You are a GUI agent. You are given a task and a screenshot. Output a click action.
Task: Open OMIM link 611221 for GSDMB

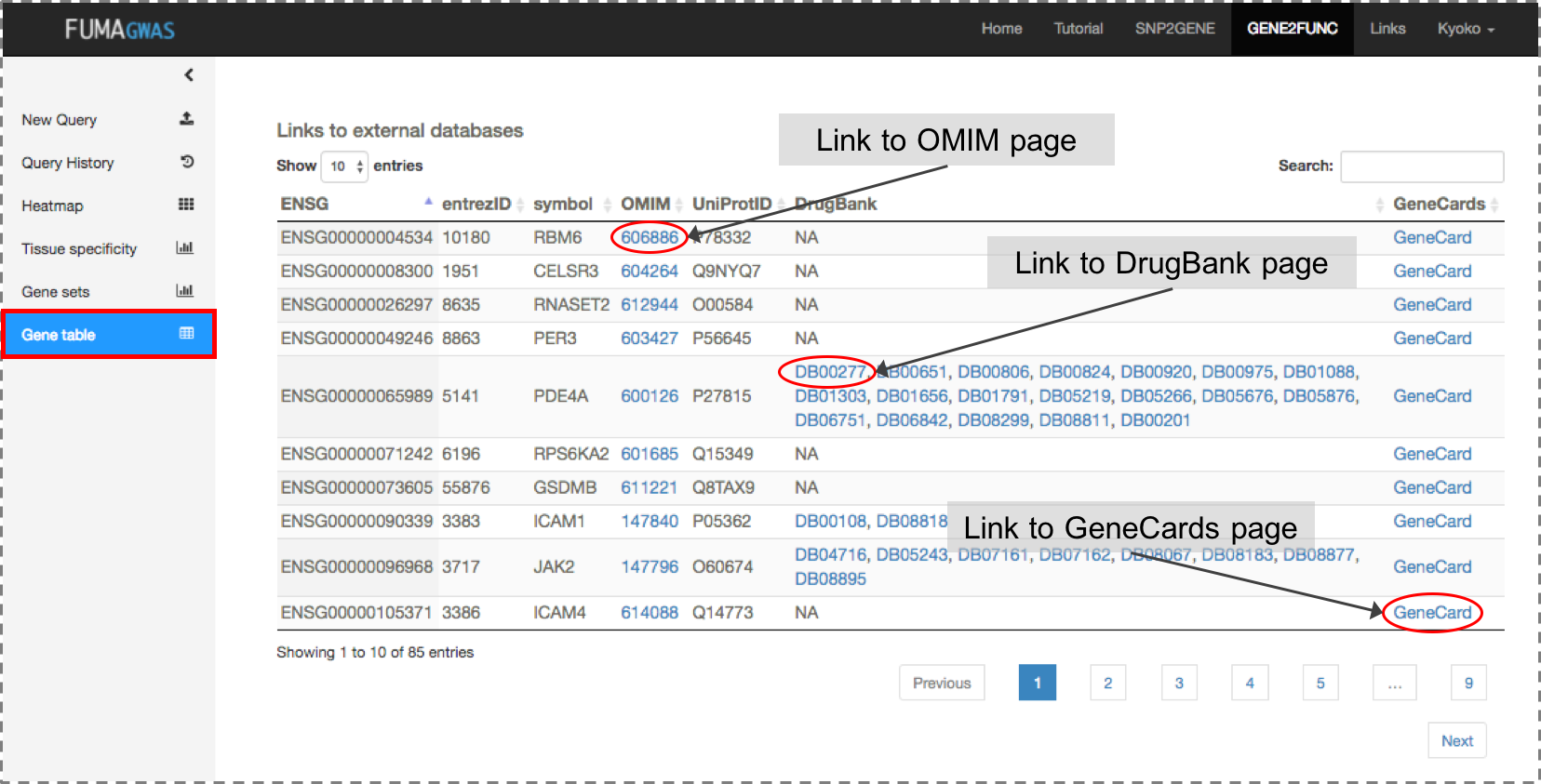tap(650, 487)
